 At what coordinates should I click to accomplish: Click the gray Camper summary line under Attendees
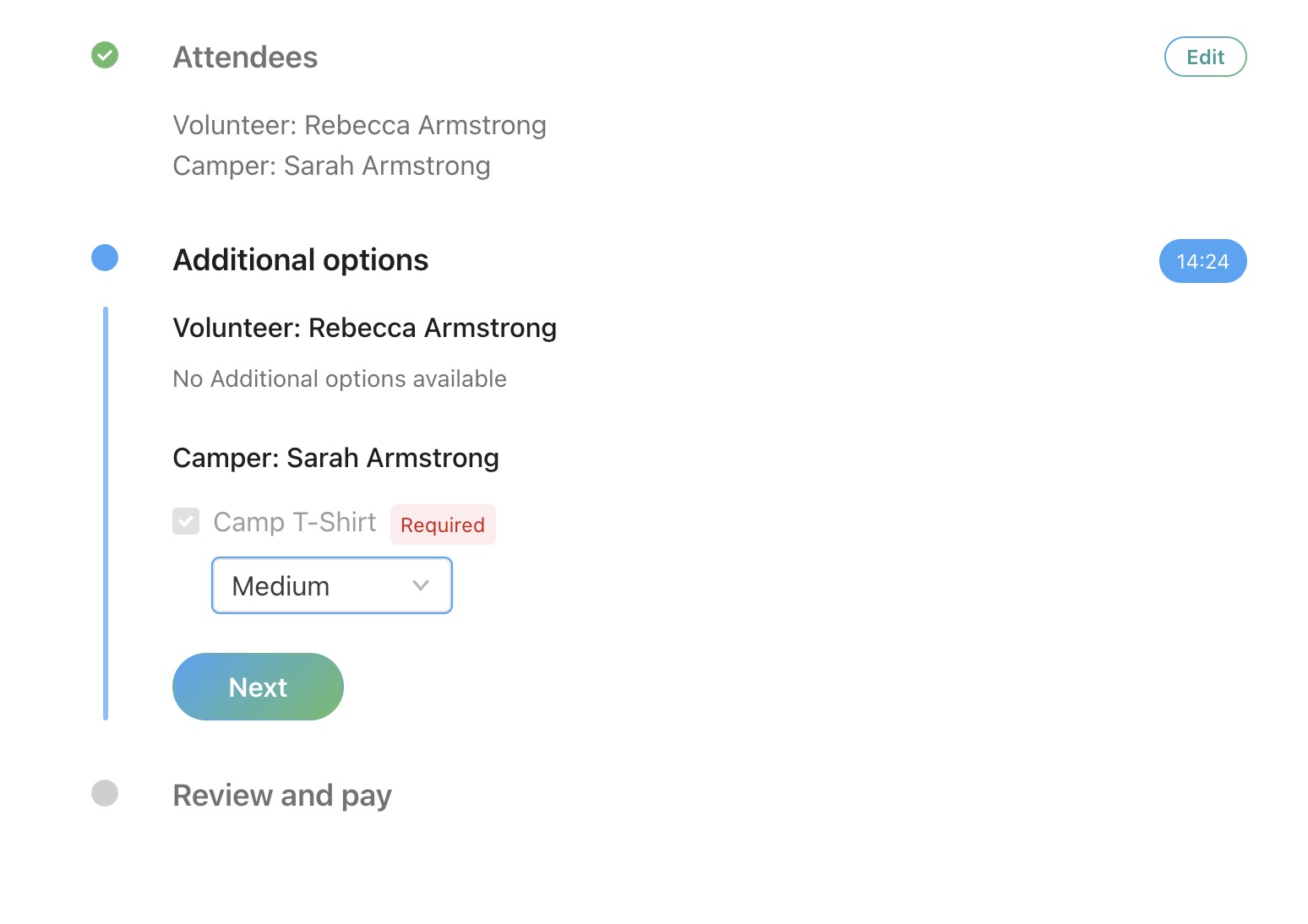click(x=331, y=166)
